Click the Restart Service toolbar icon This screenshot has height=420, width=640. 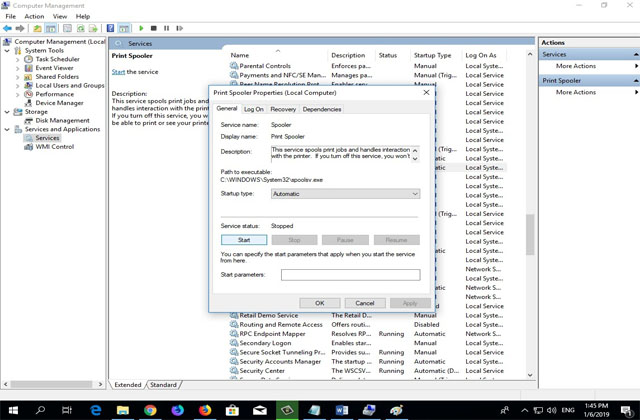click(x=179, y=28)
